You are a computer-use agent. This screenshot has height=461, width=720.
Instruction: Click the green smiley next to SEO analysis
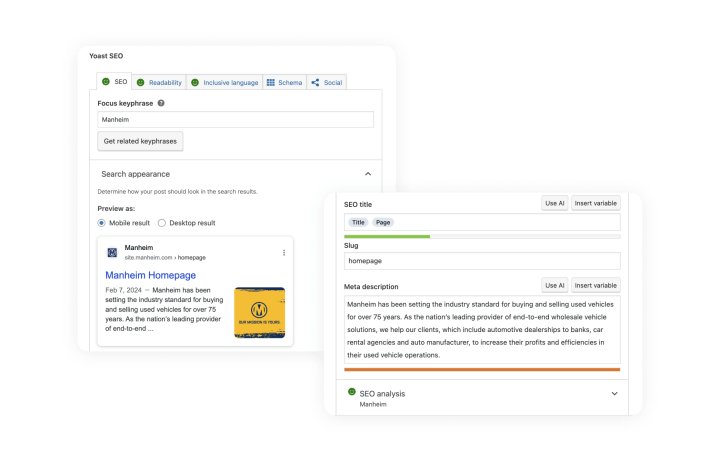click(x=352, y=392)
